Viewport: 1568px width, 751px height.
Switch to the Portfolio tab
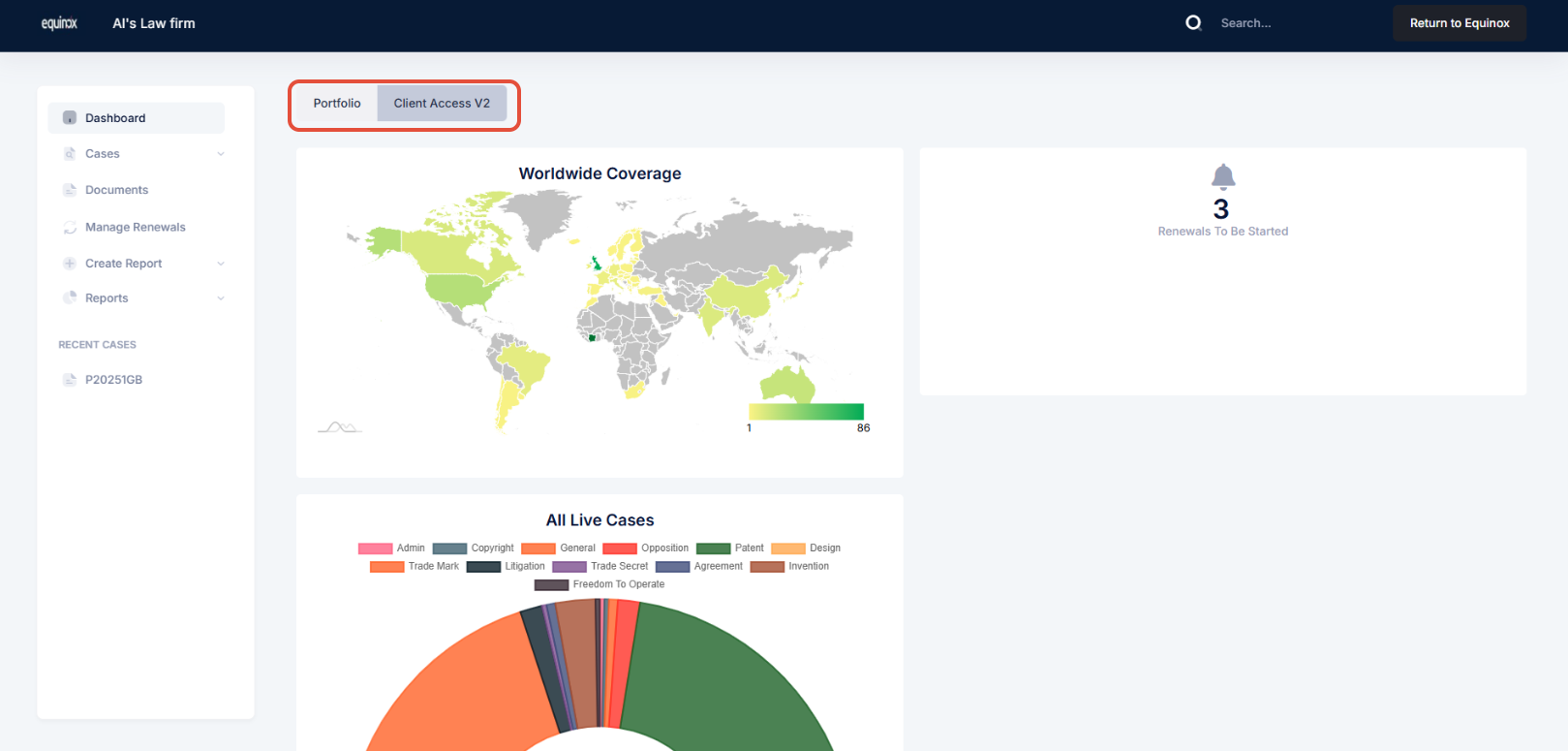click(x=337, y=104)
